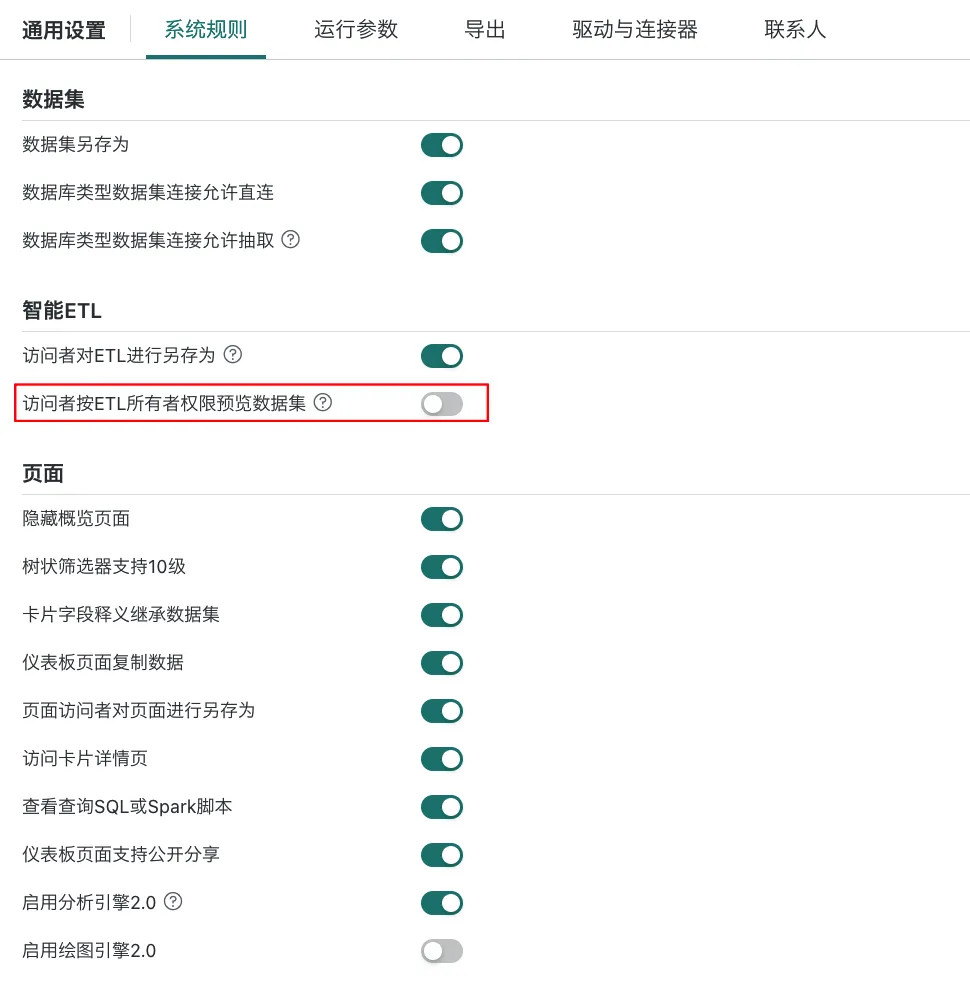Select the 系统规则 tab

(205, 30)
